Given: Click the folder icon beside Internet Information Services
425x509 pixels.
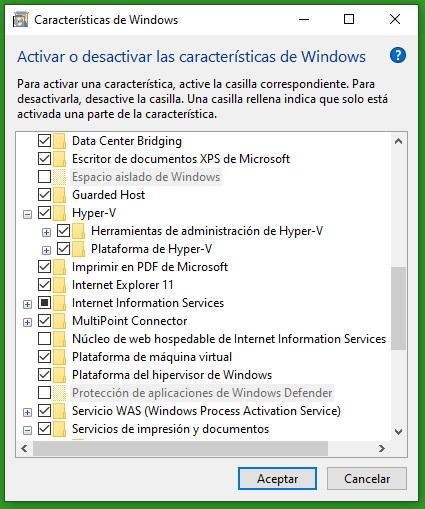Looking at the screenshot, I should click(60, 303).
